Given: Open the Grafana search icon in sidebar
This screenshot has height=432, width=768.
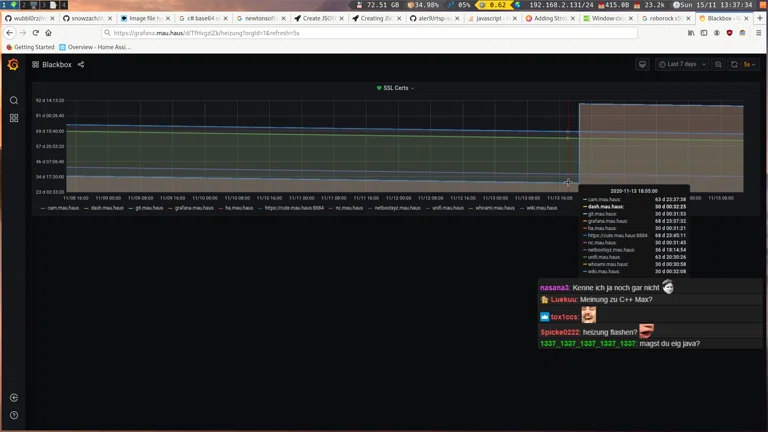Looking at the screenshot, I should tap(14, 100).
